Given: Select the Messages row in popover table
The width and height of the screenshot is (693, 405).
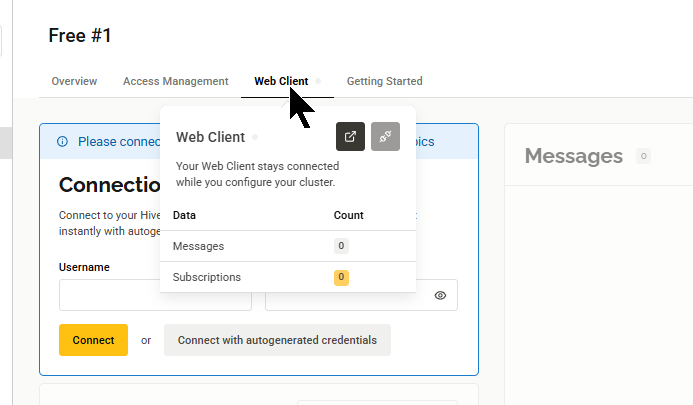Looking at the screenshot, I should tap(250, 246).
